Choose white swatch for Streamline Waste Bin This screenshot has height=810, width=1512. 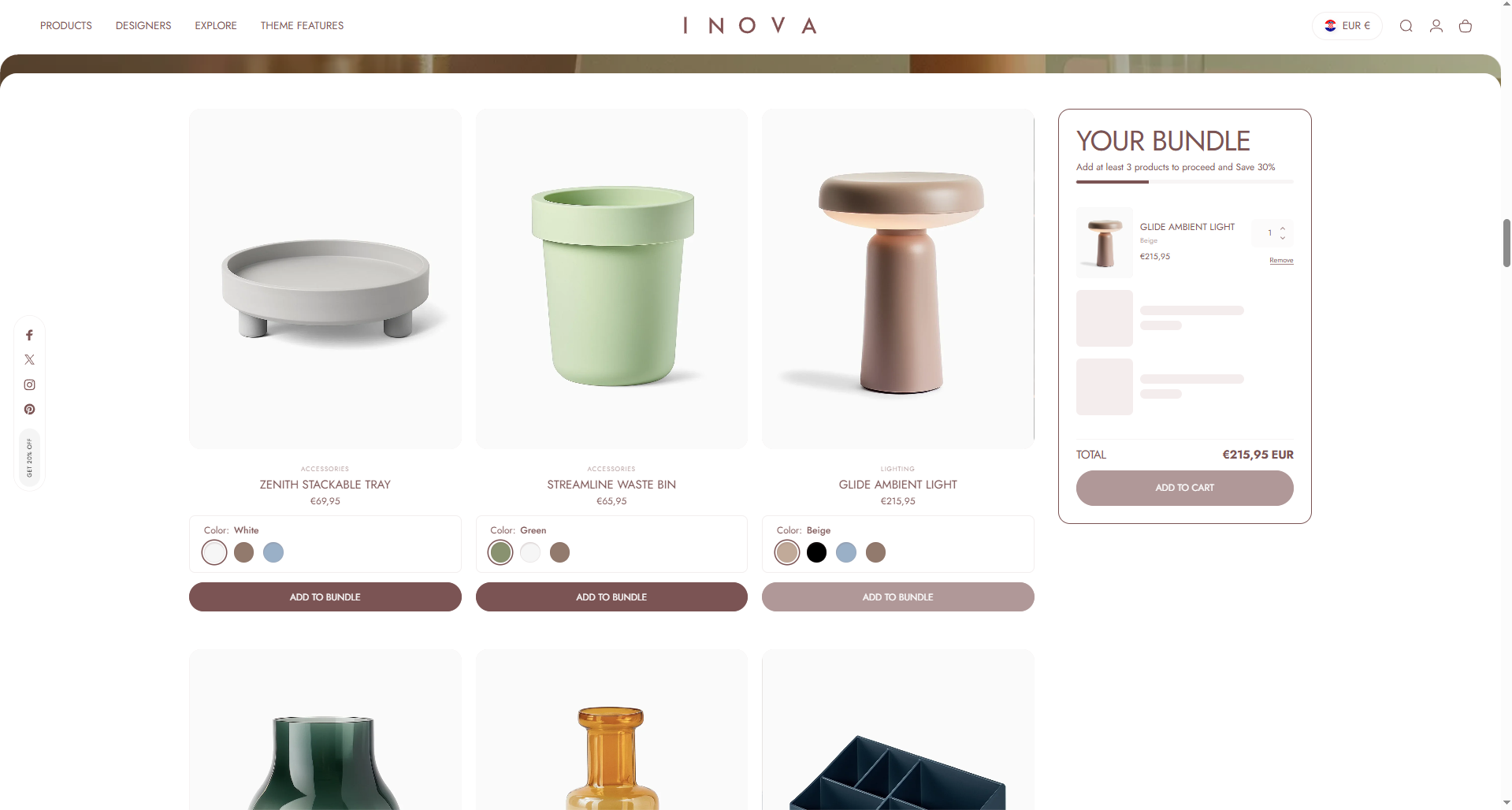530,552
